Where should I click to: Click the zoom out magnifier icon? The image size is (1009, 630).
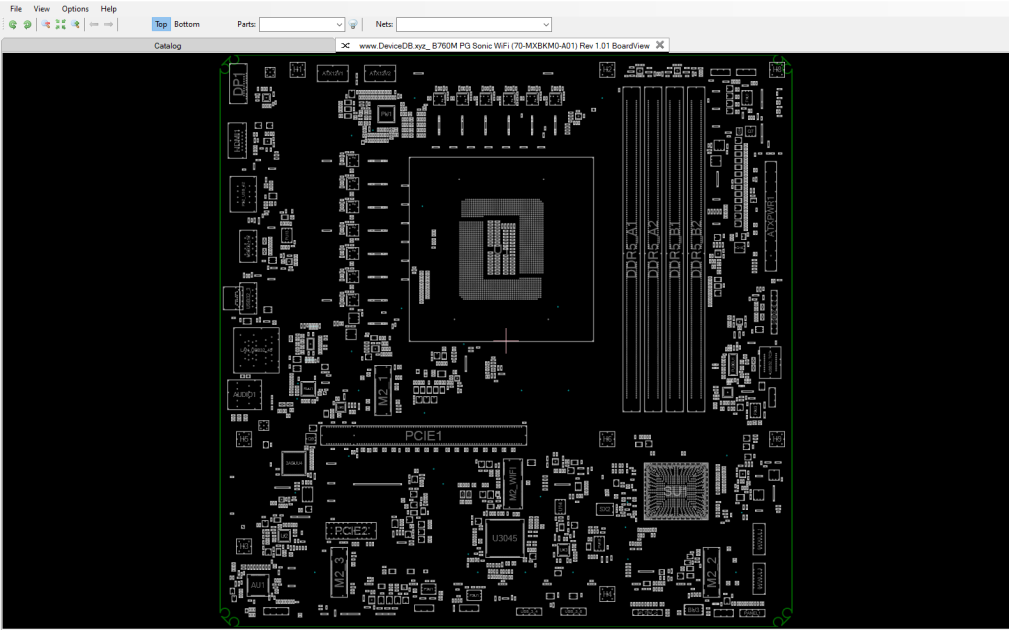click(x=46, y=24)
